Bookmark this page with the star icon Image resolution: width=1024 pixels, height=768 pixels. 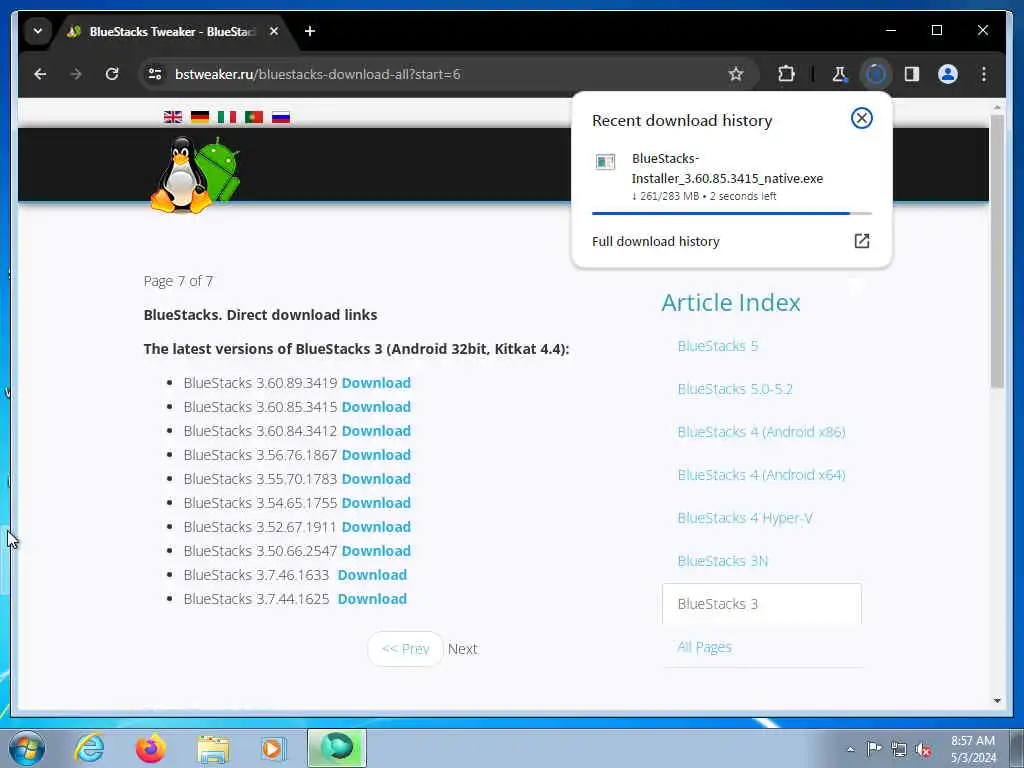tap(736, 74)
